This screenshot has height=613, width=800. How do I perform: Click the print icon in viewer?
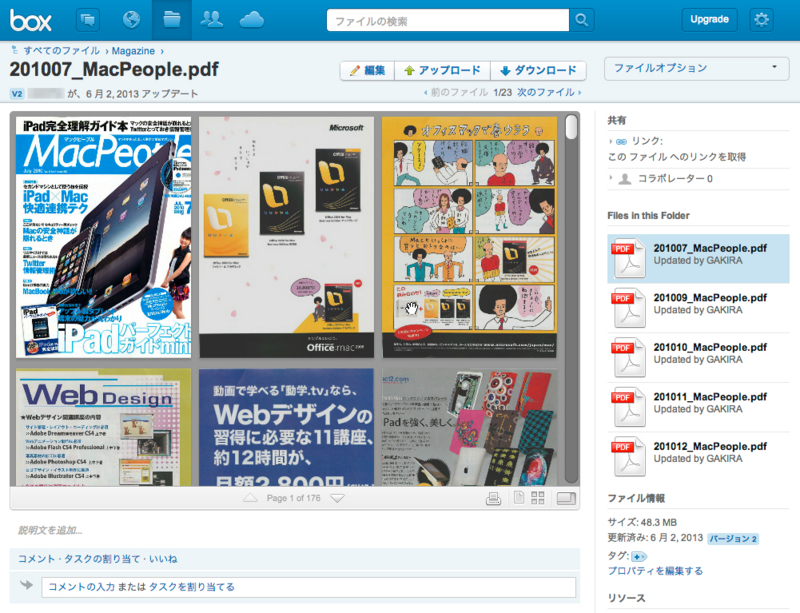click(x=493, y=498)
